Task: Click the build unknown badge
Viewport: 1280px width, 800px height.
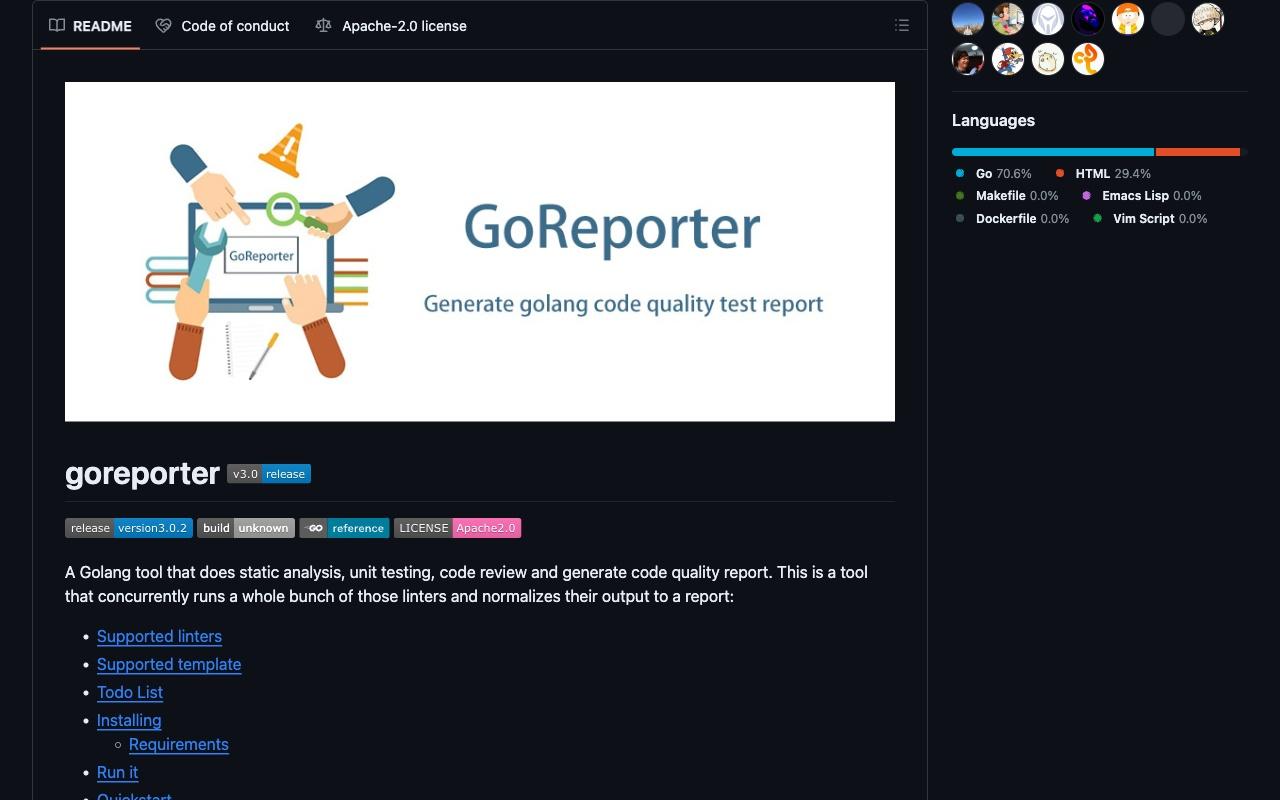Action: coord(246,528)
